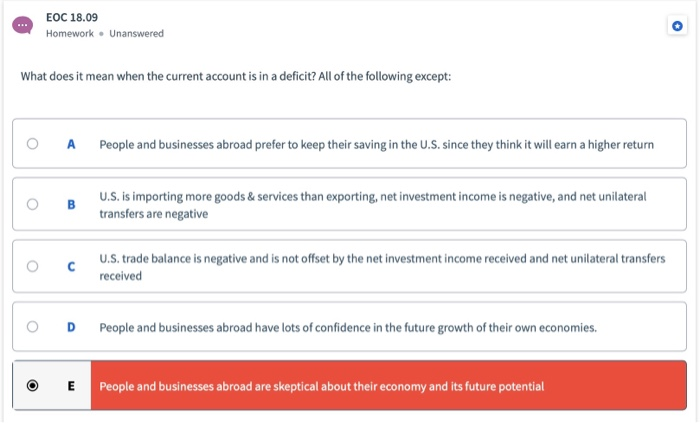Click the letter B answer label

[71, 204]
